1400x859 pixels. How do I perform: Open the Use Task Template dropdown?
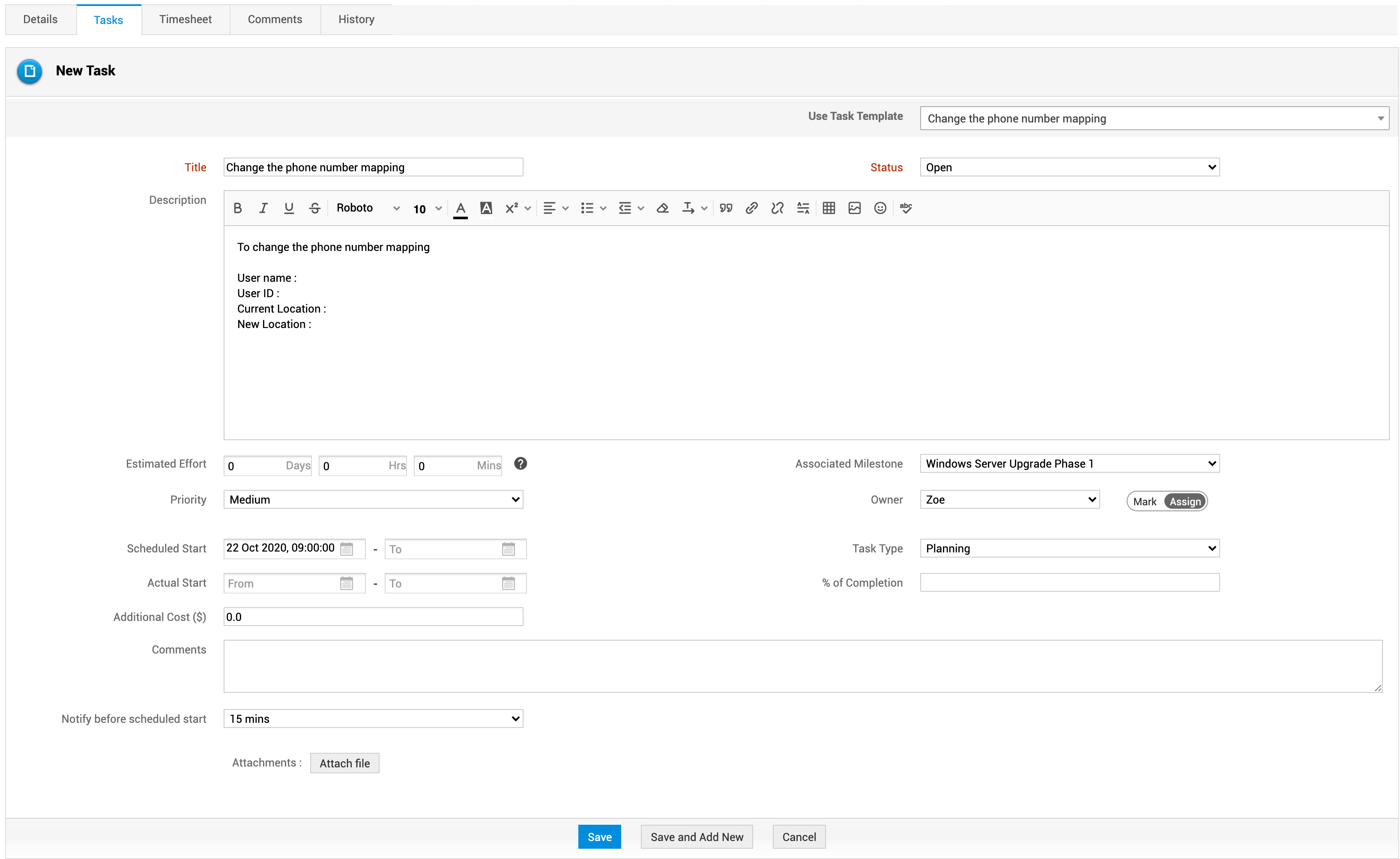point(1154,119)
